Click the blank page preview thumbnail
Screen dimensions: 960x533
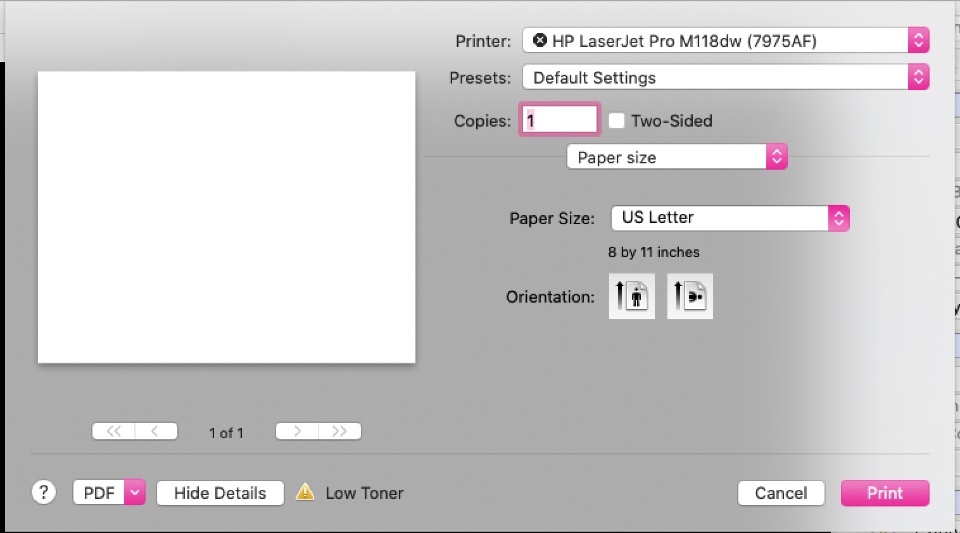(226, 217)
